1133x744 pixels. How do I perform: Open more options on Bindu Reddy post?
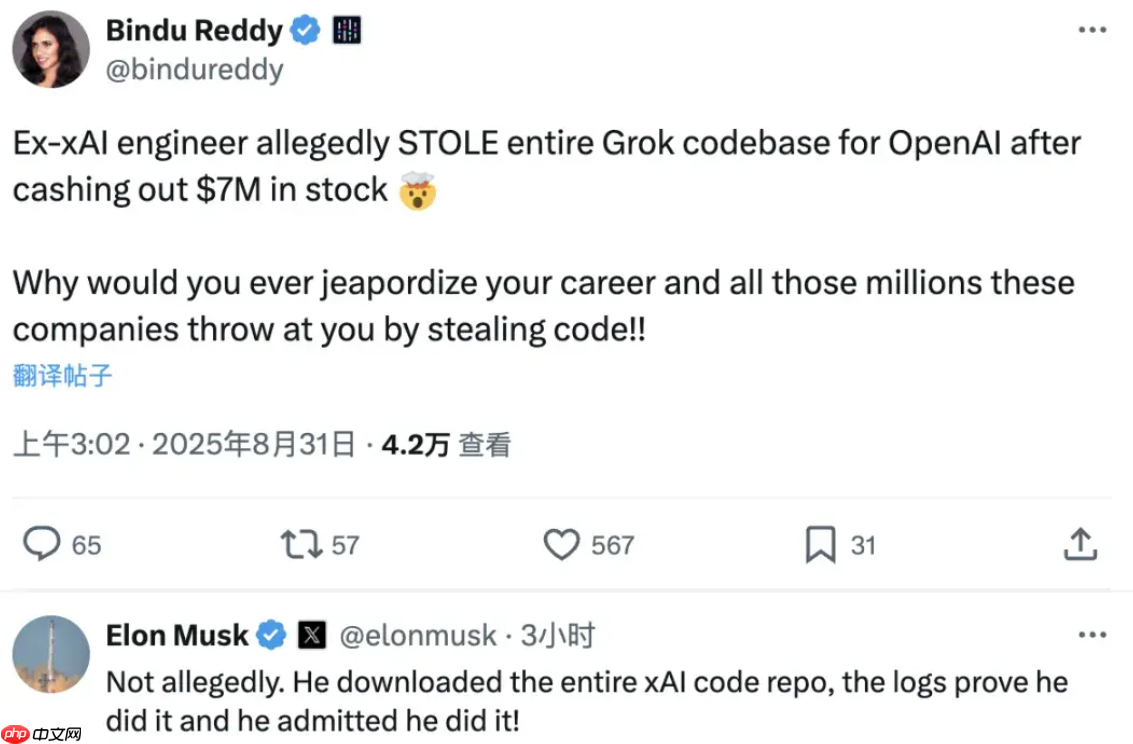tap(1091, 30)
